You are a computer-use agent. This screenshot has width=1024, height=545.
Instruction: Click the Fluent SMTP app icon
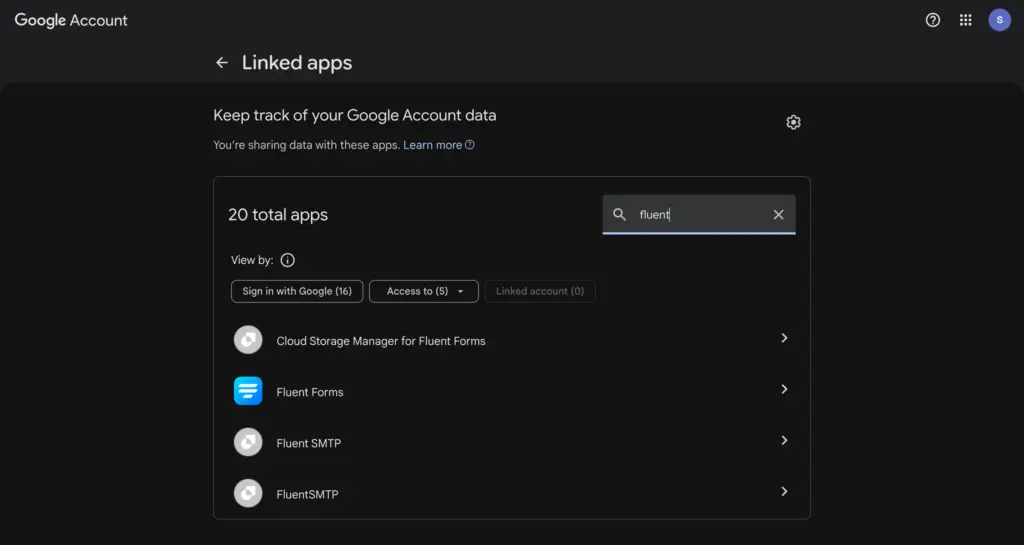point(248,443)
